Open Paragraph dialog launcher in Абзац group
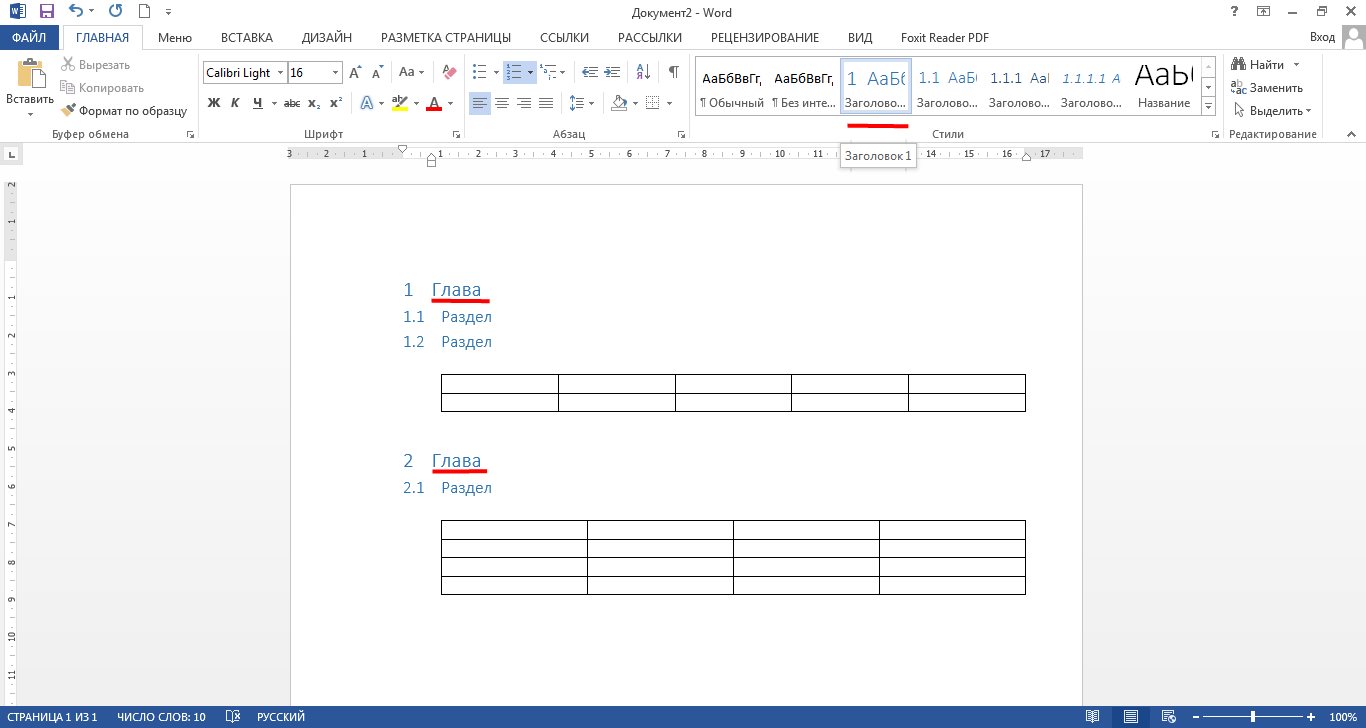1366x728 pixels. click(x=682, y=134)
